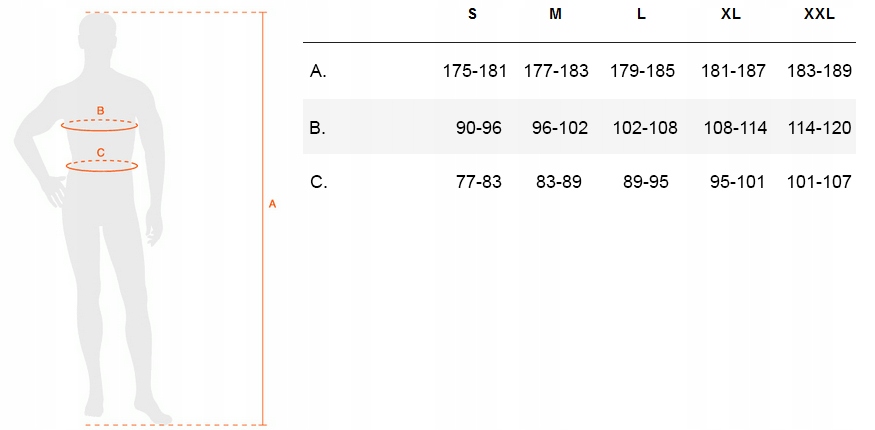Click row label B. in the table
The height and width of the screenshot is (430, 875).
(319, 127)
